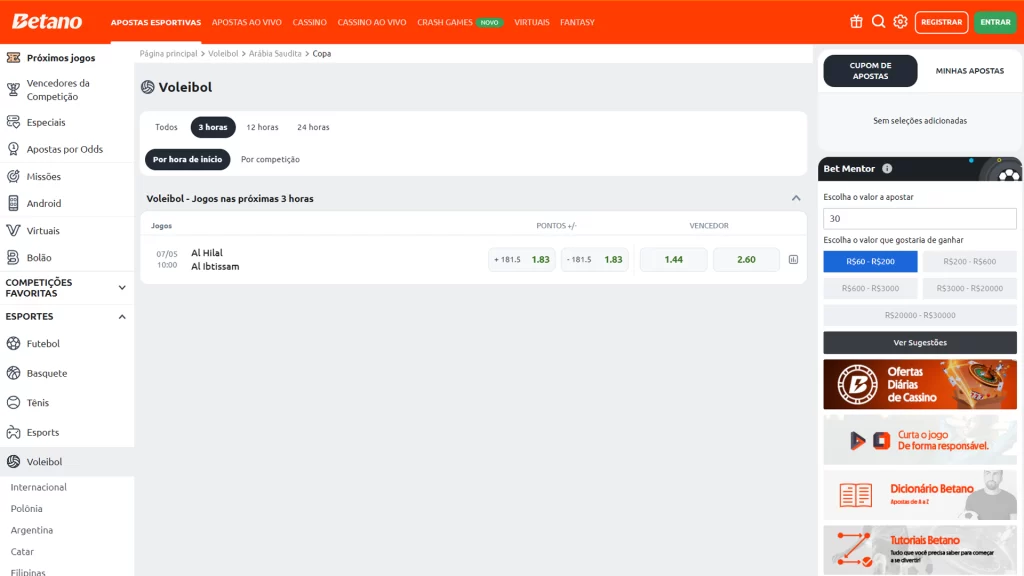The image size is (1024, 576).
Task: Open the settings gear icon
Action: pyautogui.click(x=901, y=22)
